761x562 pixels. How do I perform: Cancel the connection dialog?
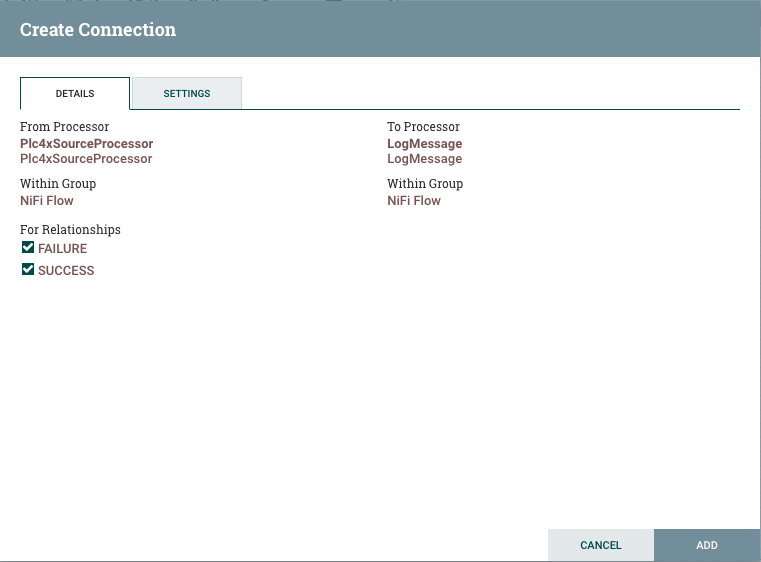(x=600, y=545)
